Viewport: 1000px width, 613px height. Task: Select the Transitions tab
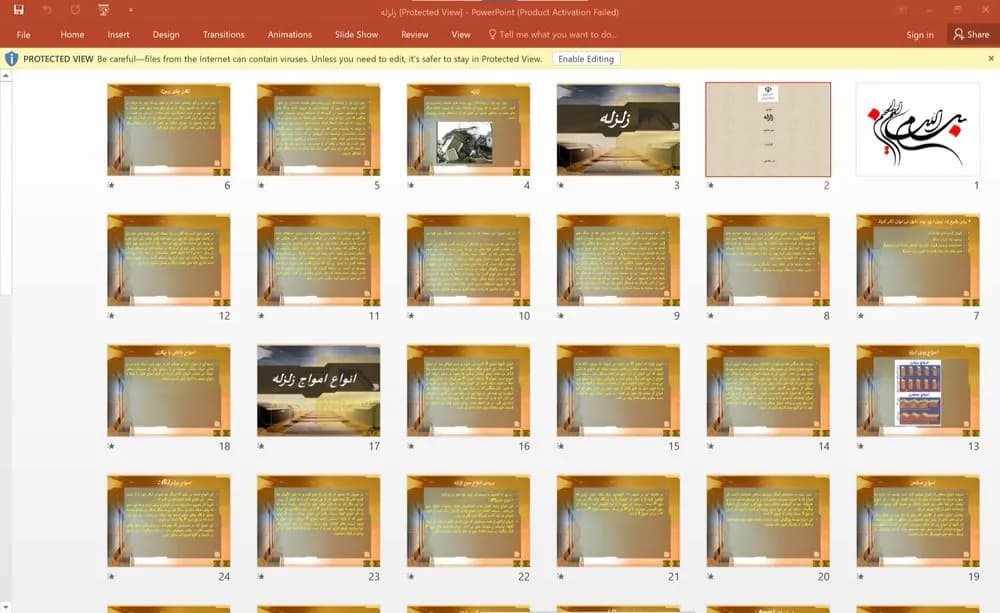click(223, 34)
